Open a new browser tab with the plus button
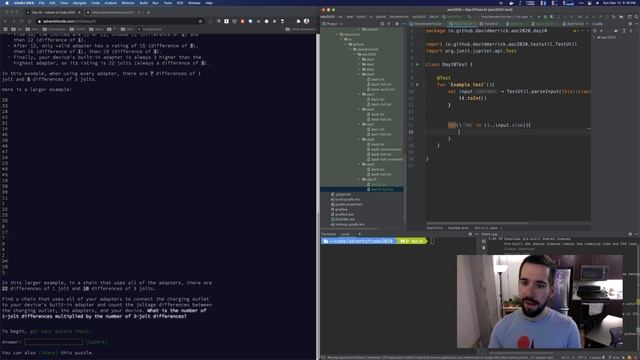The image size is (640, 360). pos(148,13)
